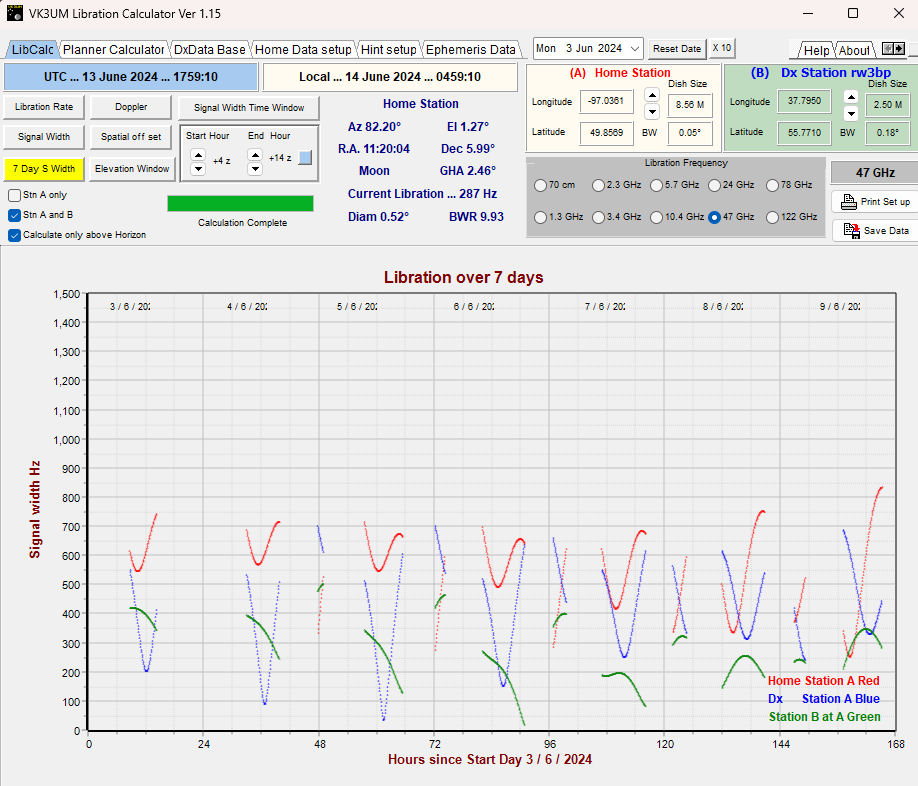Open the Signal Width Time Window
Screen dimensions: 918x786
pyautogui.click(x=249, y=108)
